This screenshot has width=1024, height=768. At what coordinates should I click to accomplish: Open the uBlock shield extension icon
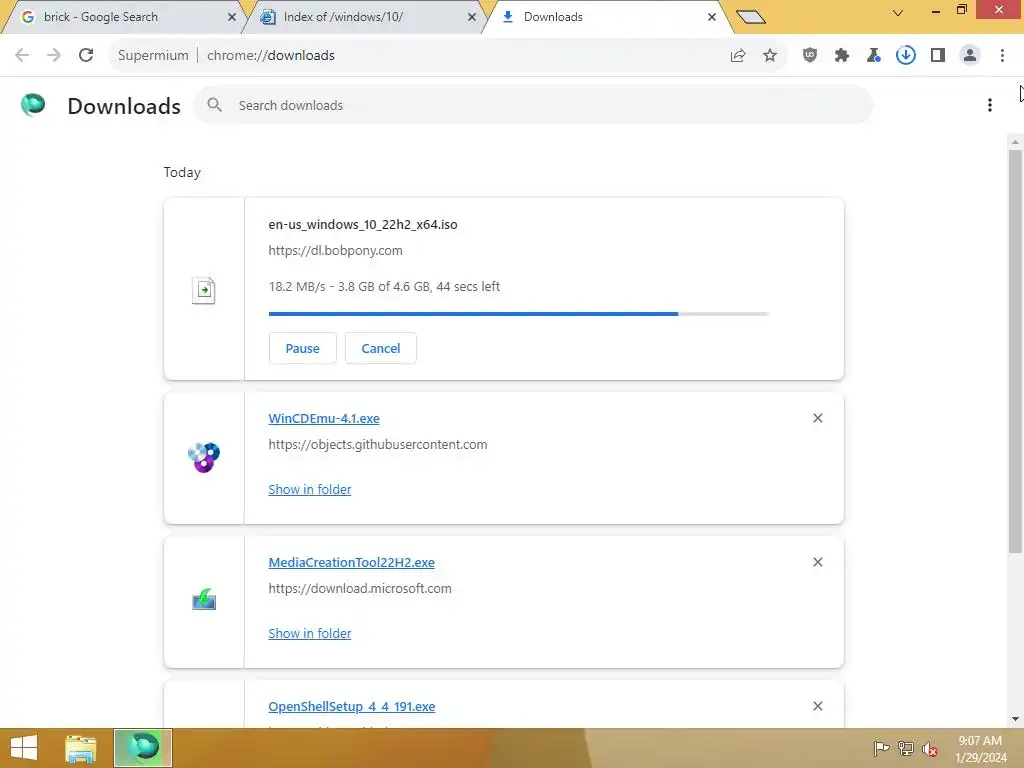tap(810, 56)
